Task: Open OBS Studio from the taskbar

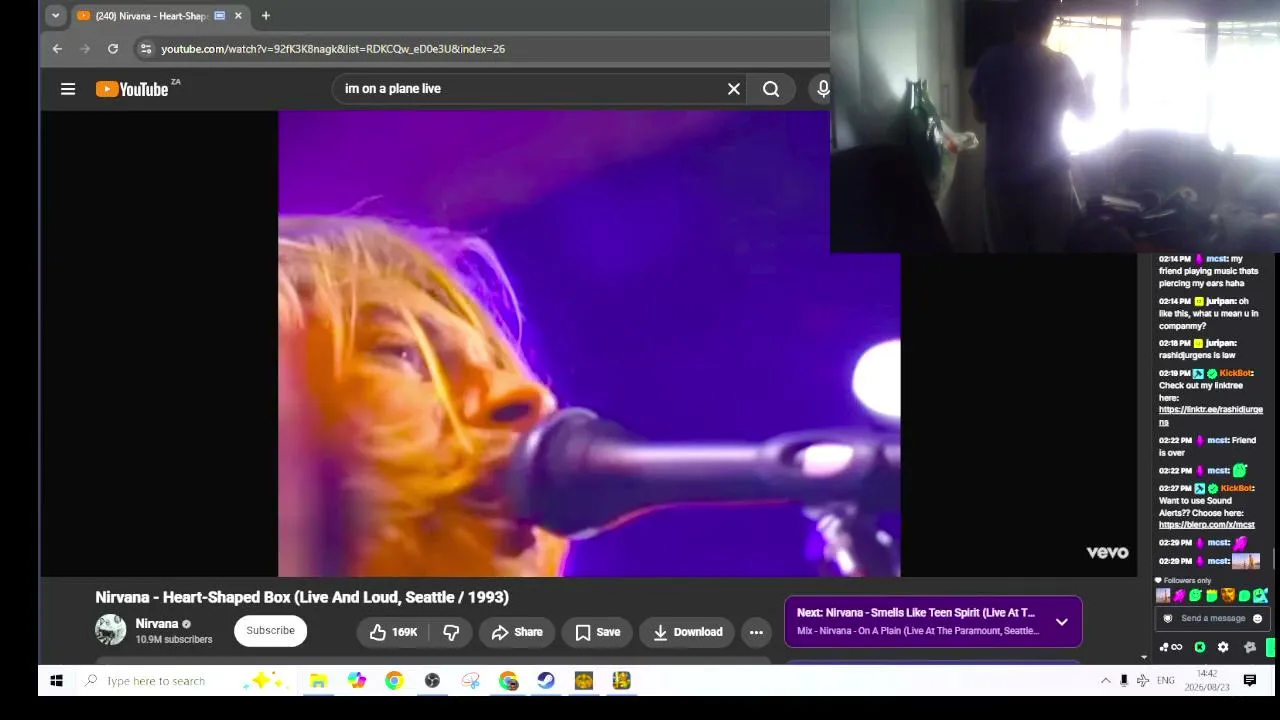Action: pyautogui.click(x=432, y=681)
